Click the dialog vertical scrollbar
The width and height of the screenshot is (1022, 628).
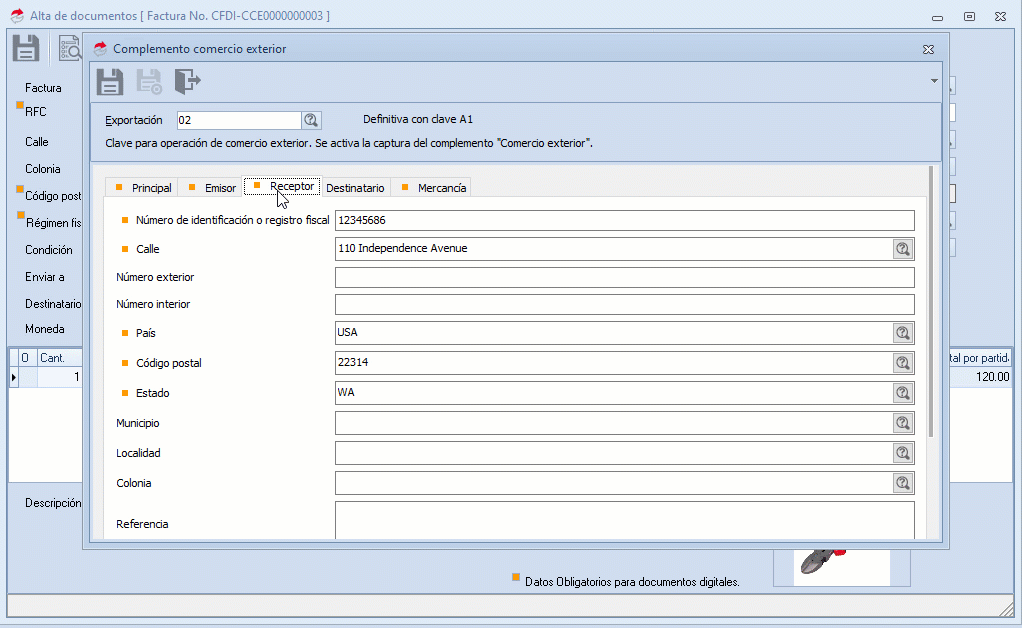[932, 300]
